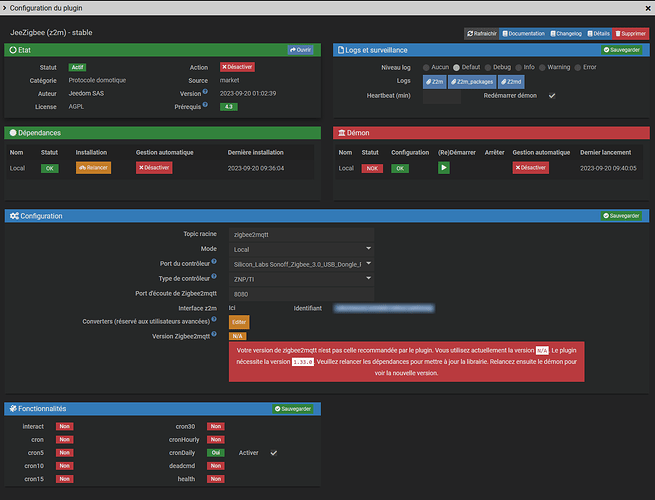This screenshot has width=655, height=500.
Task: Show the Version Zigbee2mqtt help icon
Action: point(214,334)
